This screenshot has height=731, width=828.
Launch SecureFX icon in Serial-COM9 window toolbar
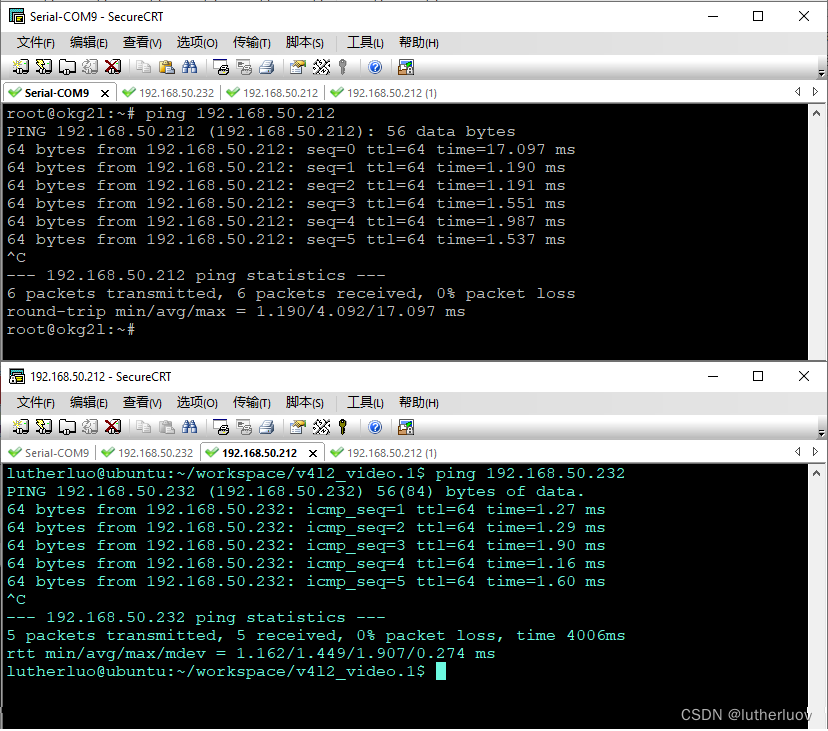click(406, 67)
